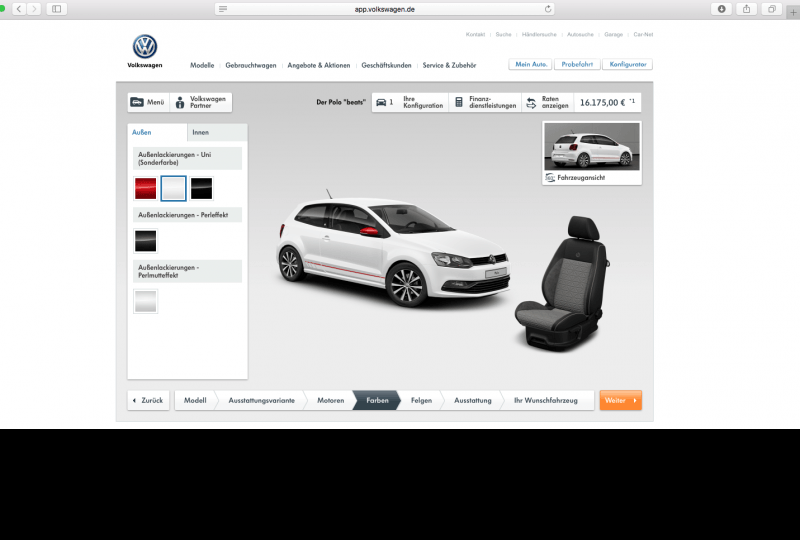This screenshot has width=800, height=540.
Task: Go to the Ausstattungsvariante step
Action: pyautogui.click(x=261, y=400)
